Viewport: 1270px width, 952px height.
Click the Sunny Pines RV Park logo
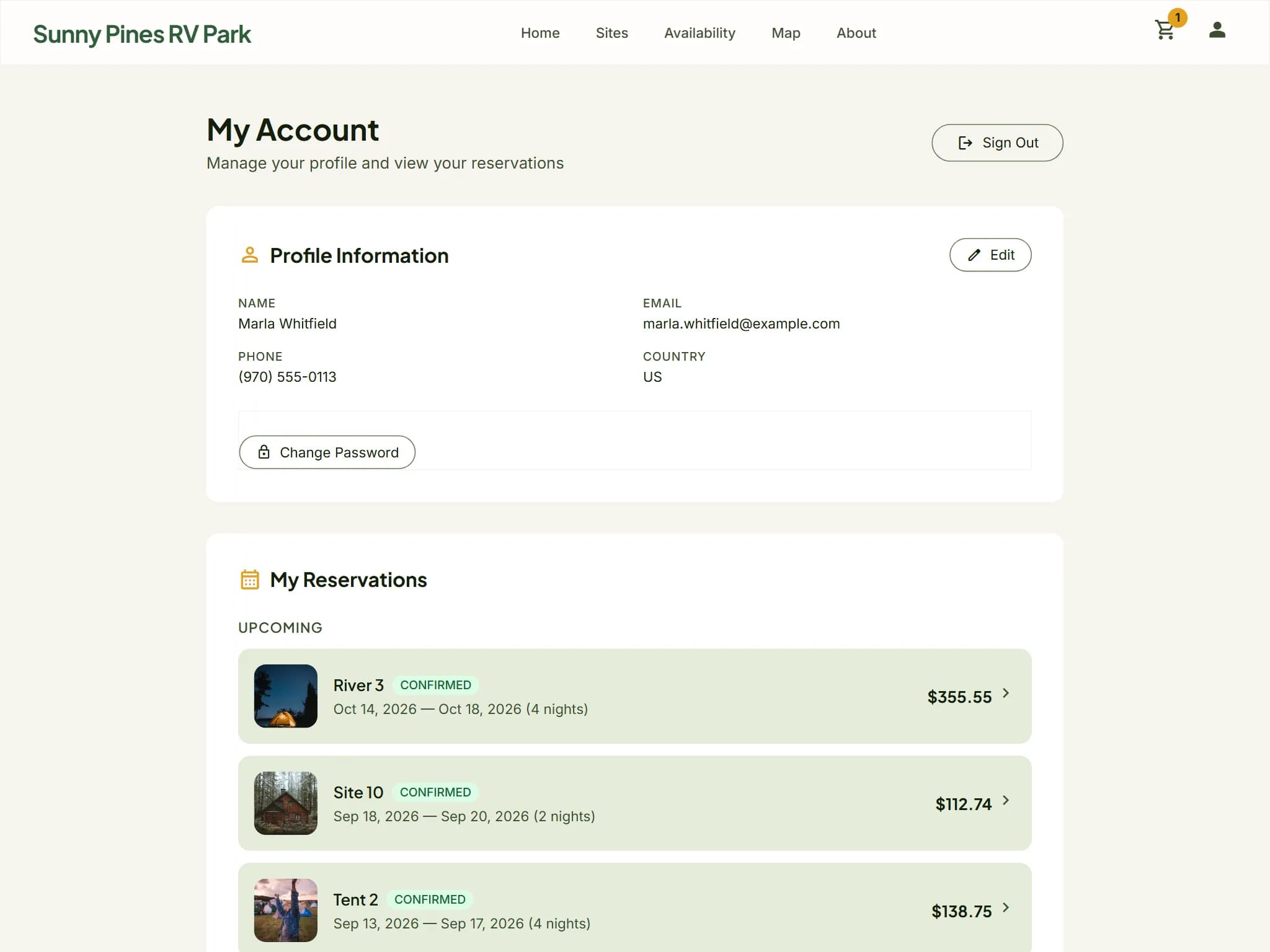(142, 34)
